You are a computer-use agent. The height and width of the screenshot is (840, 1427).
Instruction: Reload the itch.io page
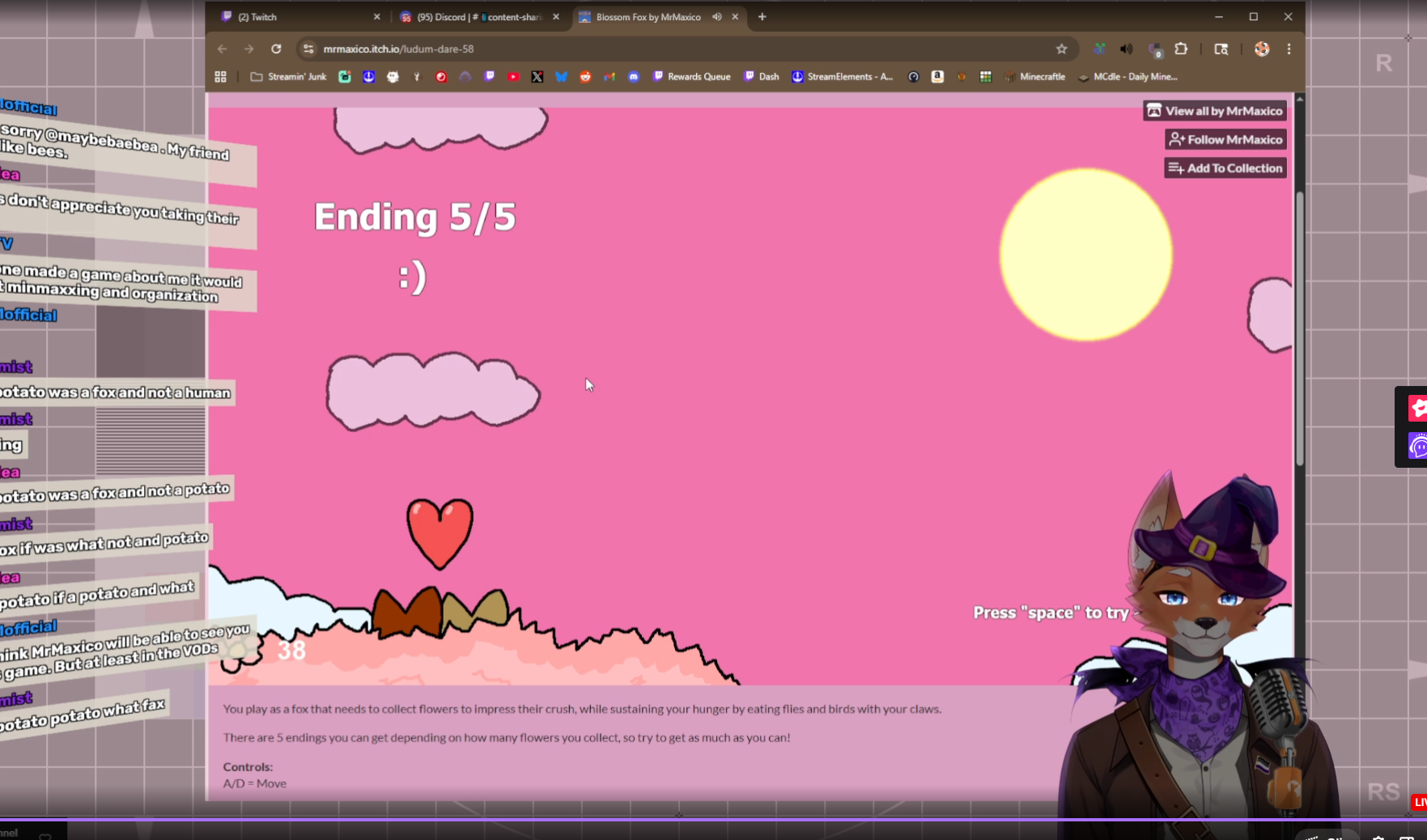click(276, 49)
